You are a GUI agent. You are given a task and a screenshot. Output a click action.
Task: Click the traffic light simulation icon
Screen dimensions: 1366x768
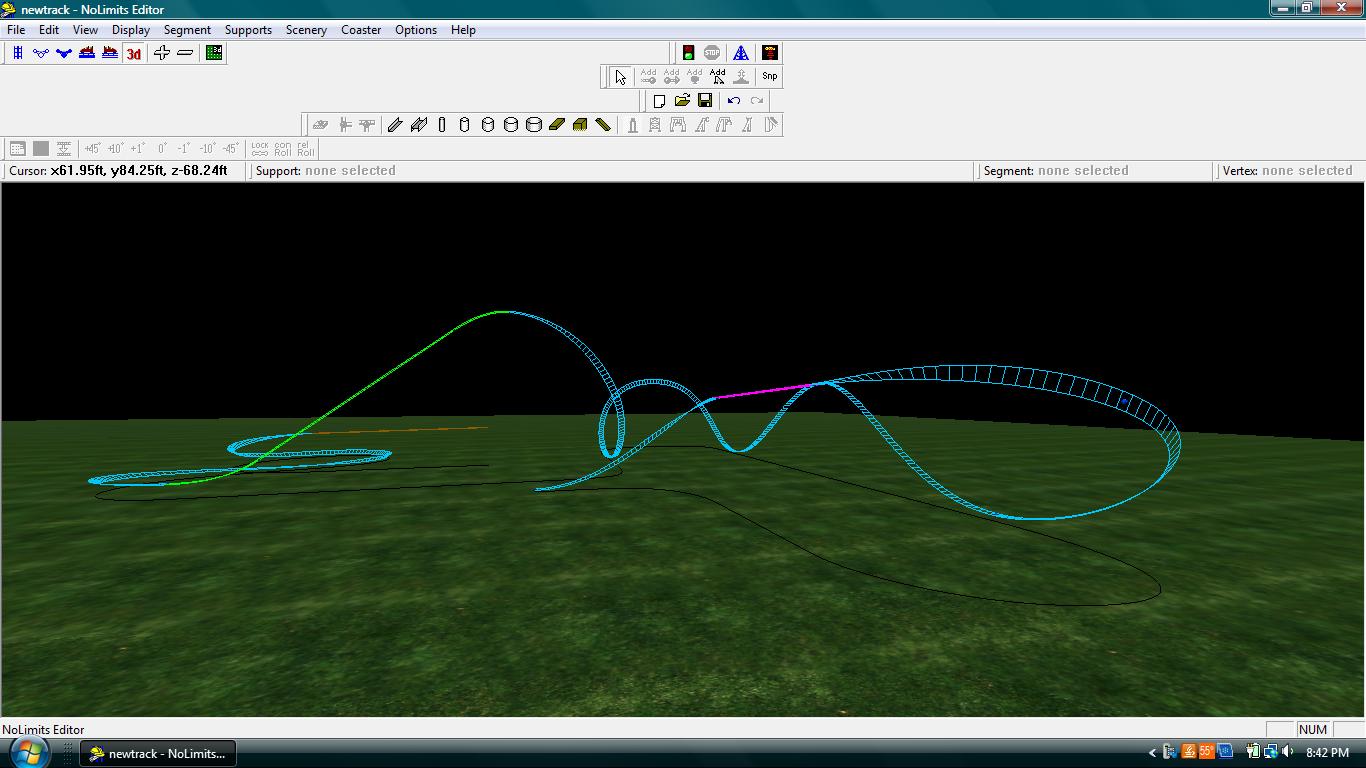(688, 53)
